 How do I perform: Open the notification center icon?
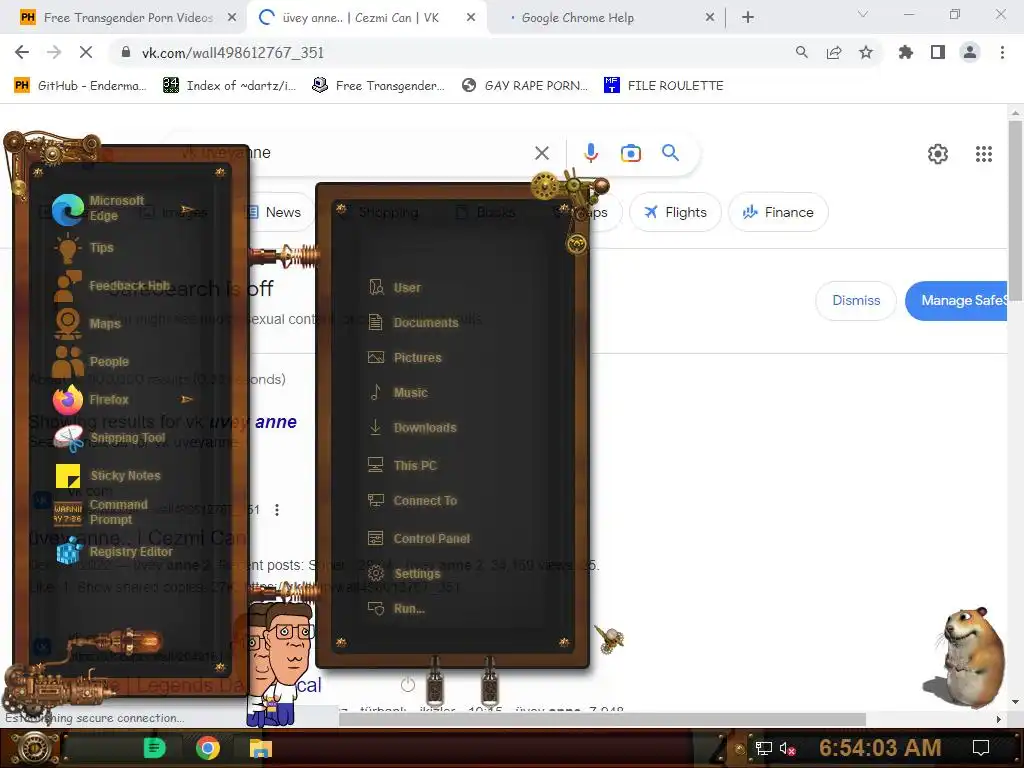coord(980,748)
